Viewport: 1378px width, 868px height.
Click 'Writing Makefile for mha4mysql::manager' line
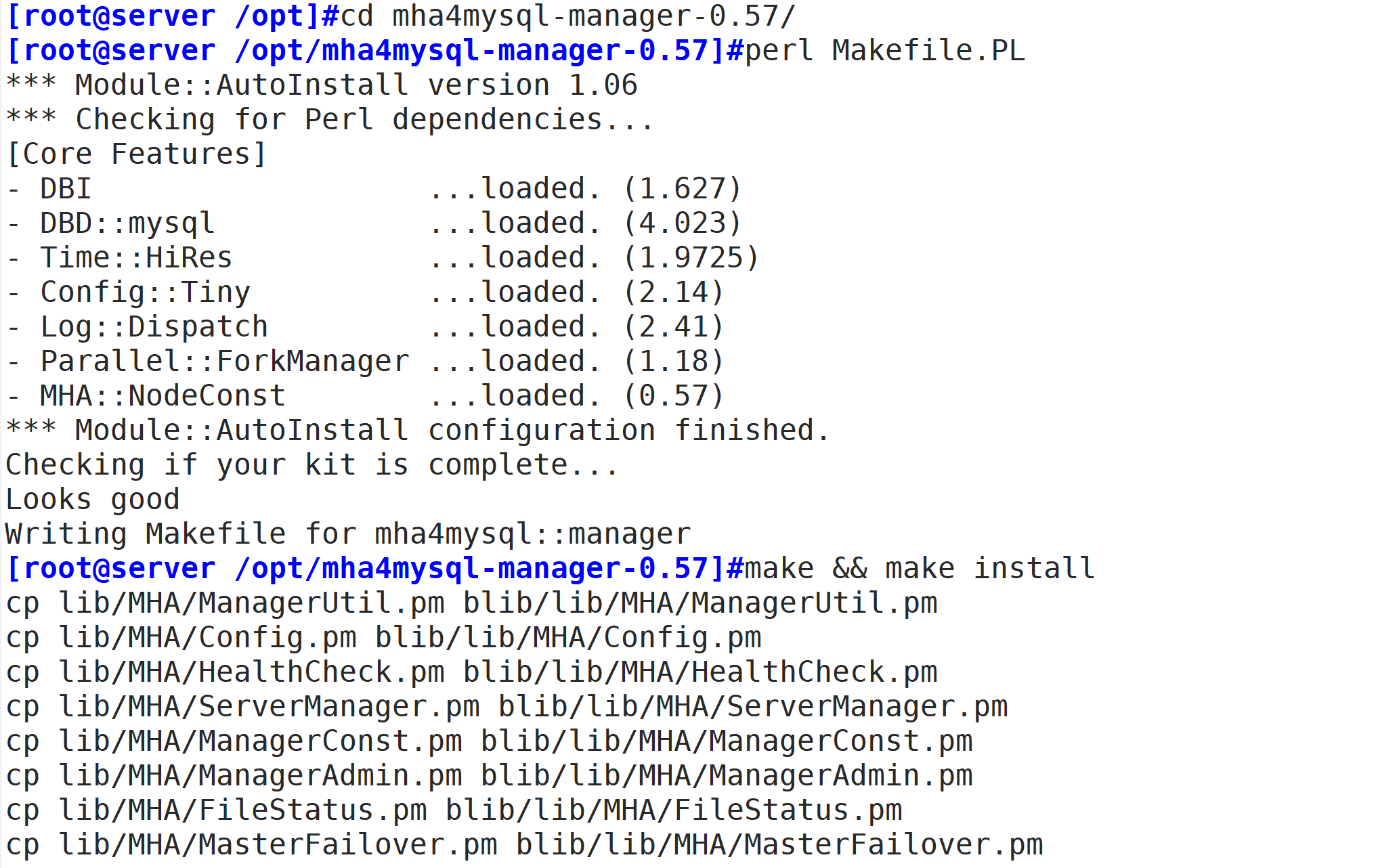click(x=348, y=534)
